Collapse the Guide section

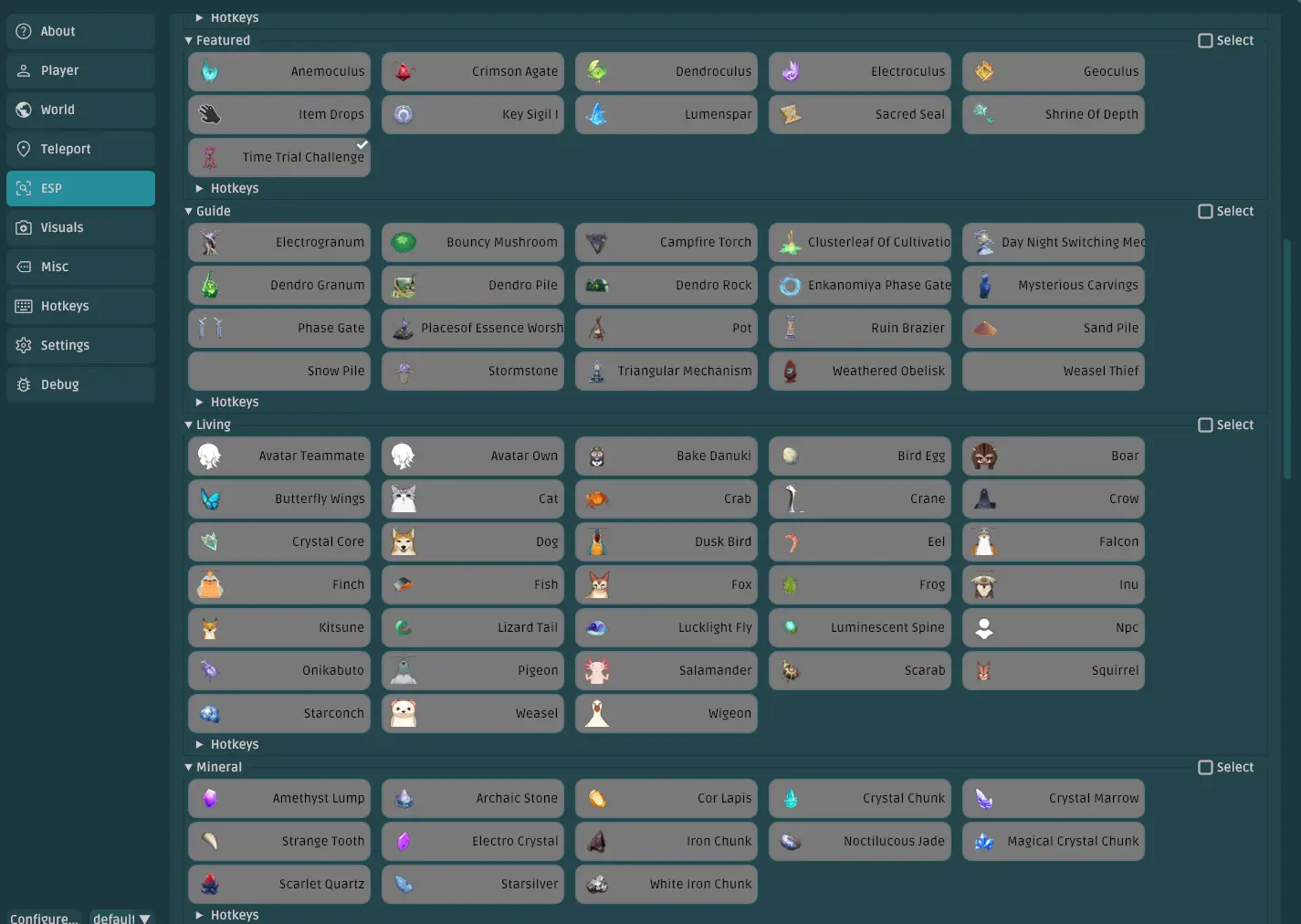(189, 211)
